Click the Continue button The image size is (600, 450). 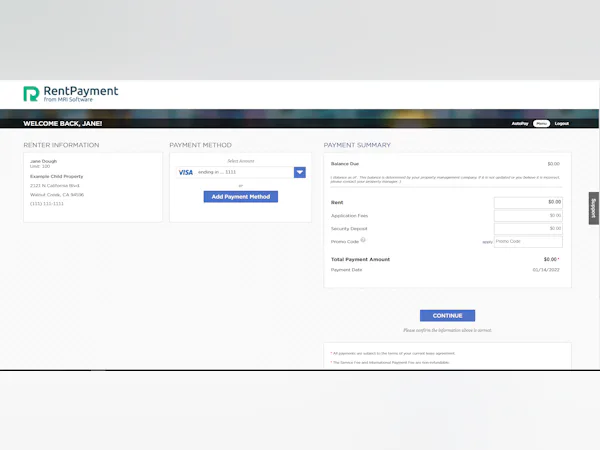coord(447,316)
